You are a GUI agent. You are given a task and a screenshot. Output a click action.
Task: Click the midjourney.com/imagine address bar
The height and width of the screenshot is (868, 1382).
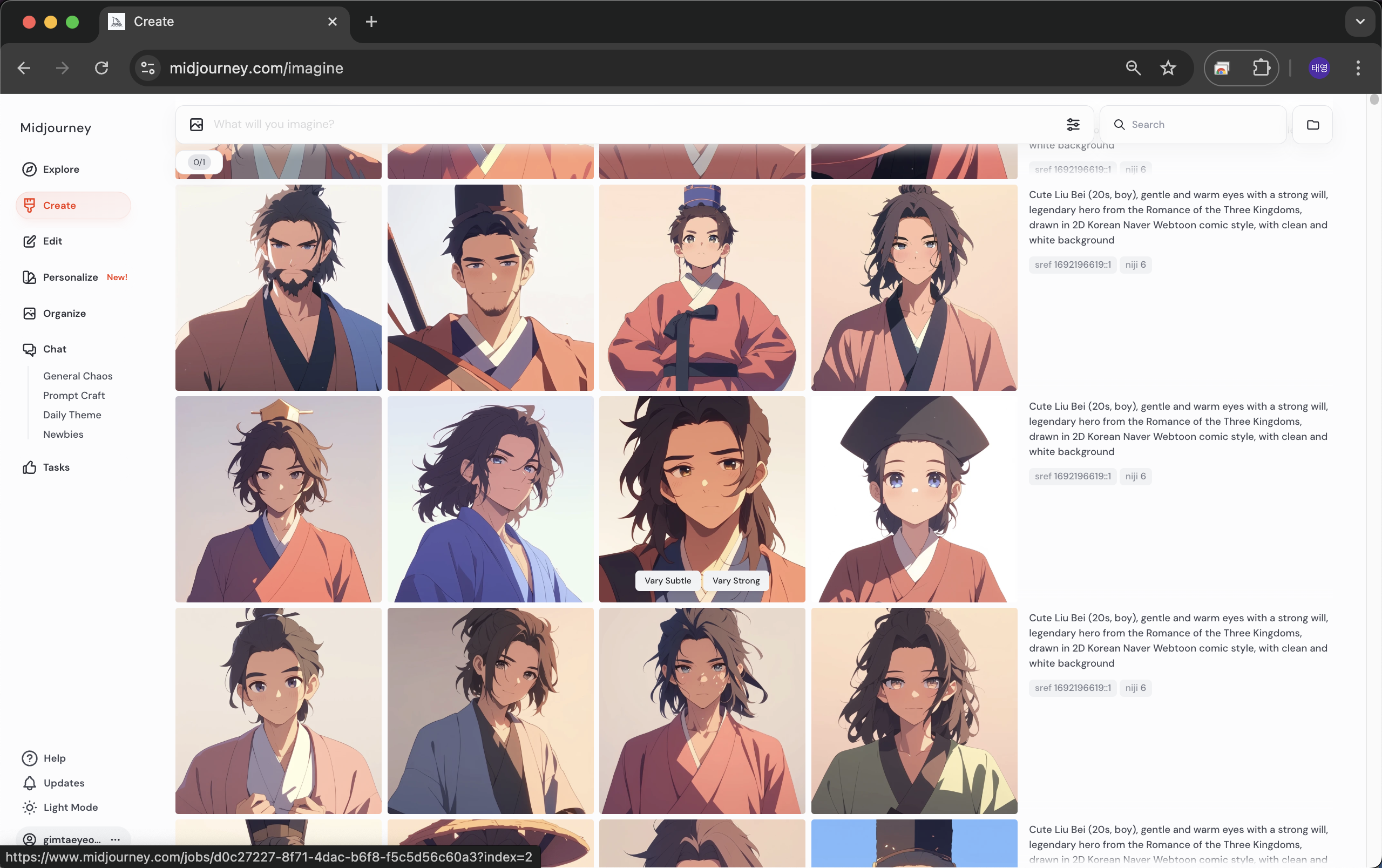tap(256, 68)
